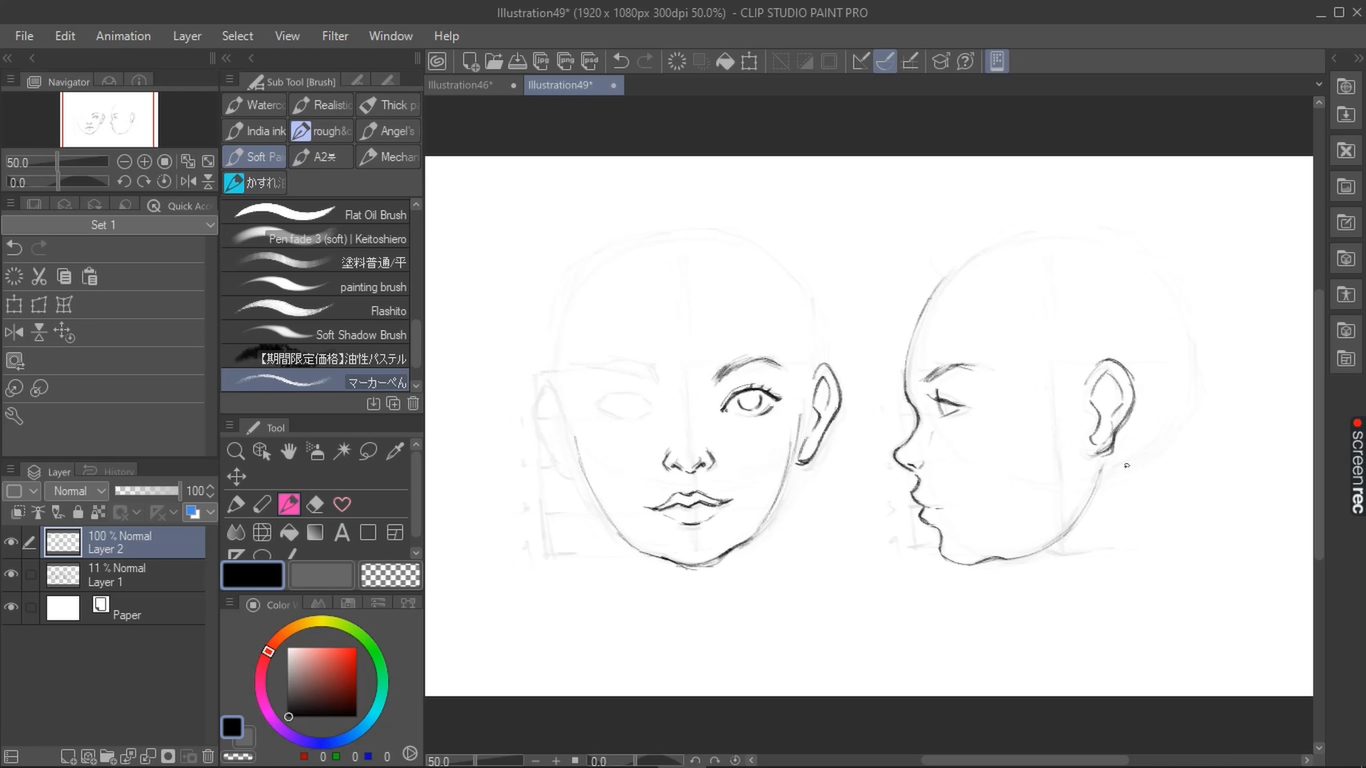Viewport: 1366px width, 768px height.
Task: Click the Cut scissors icon in Quick Access
Action: 39,277
